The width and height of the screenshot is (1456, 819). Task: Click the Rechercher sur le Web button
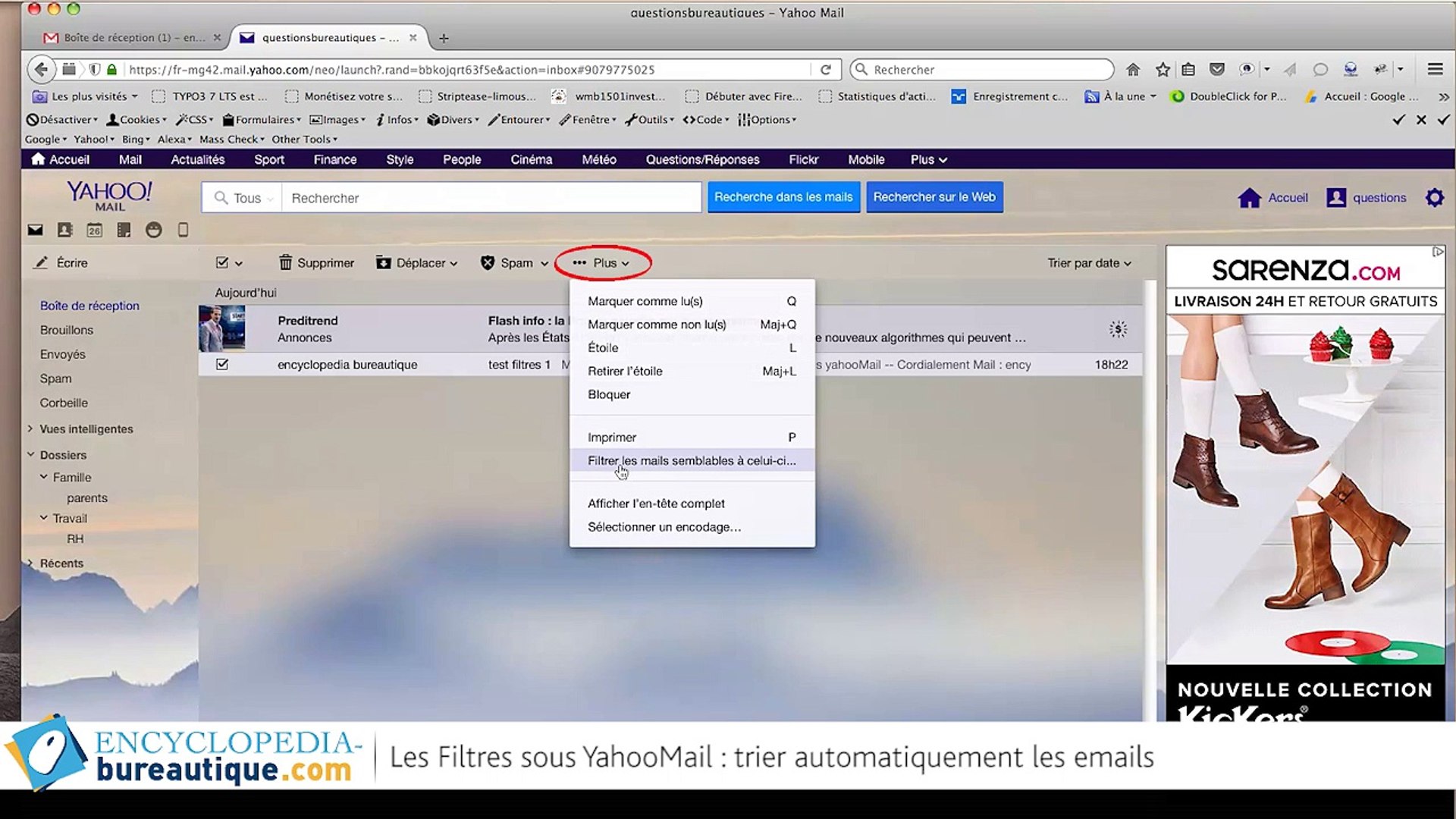click(934, 197)
